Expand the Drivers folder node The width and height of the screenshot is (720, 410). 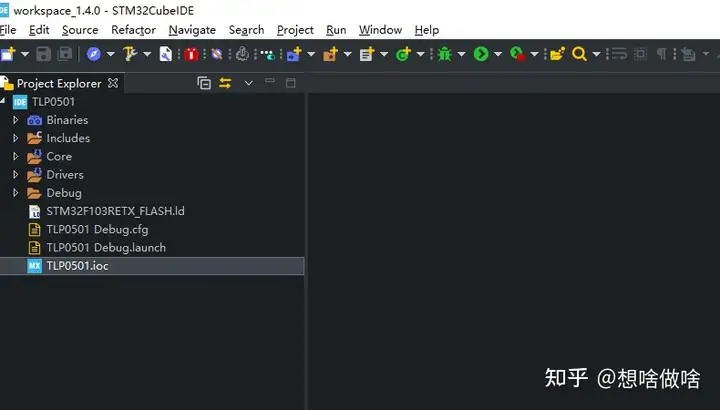tap(16, 174)
